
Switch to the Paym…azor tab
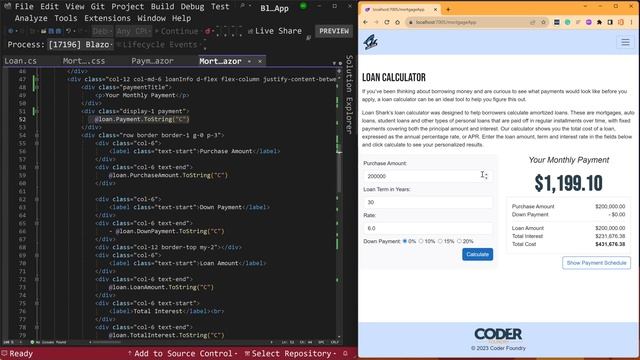coord(152,61)
